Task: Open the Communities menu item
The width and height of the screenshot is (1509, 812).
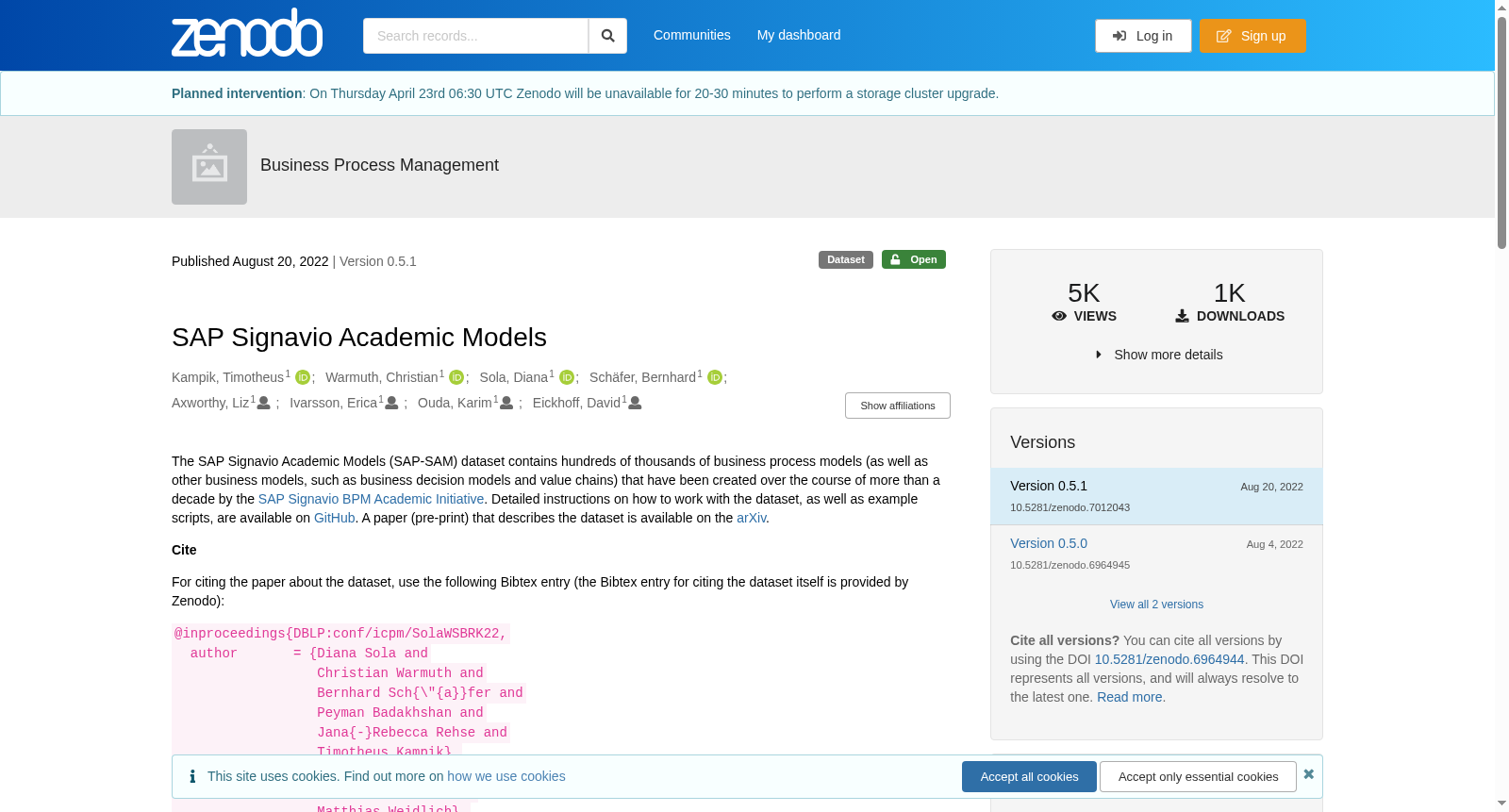Action: (x=692, y=35)
